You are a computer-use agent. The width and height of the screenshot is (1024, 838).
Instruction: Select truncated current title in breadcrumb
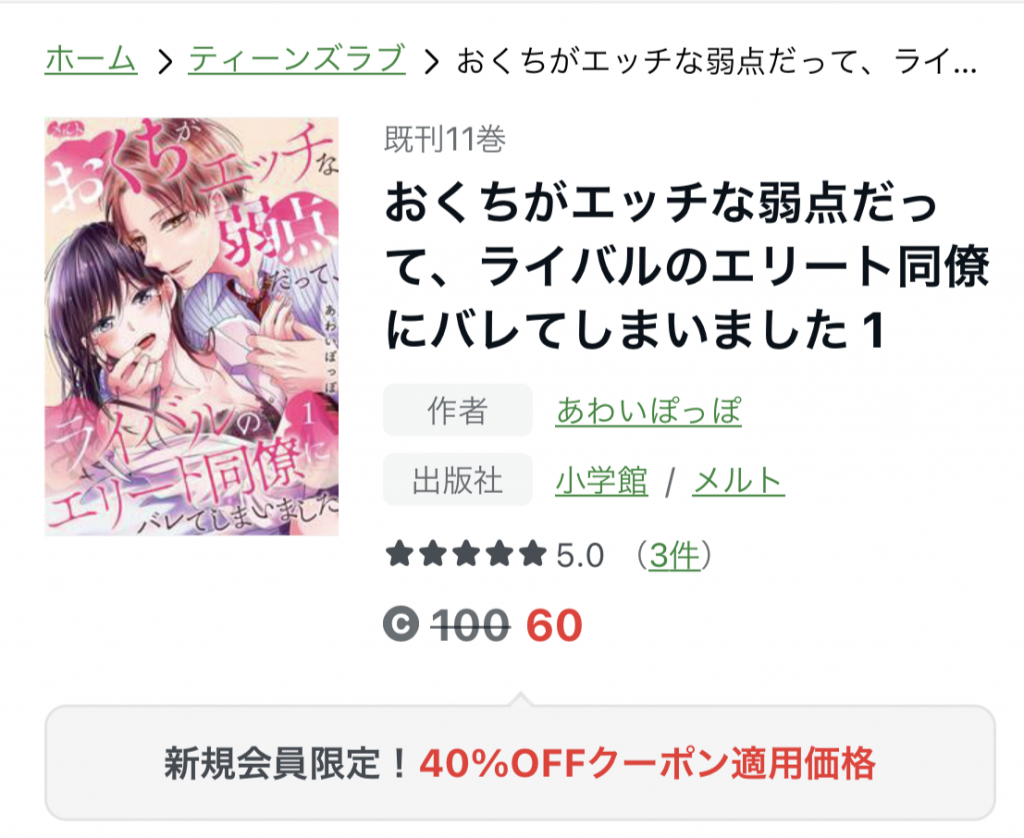(716, 61)
